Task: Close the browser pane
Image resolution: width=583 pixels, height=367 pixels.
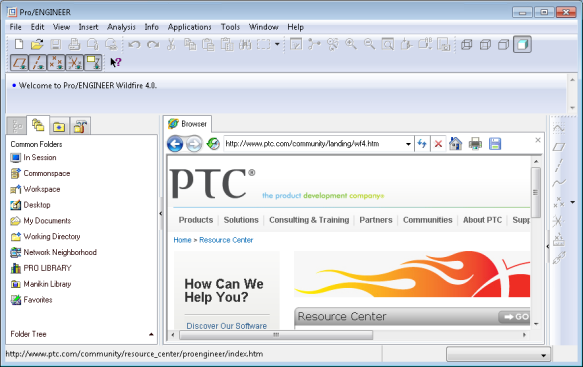Action: click(x=538, y=140)
